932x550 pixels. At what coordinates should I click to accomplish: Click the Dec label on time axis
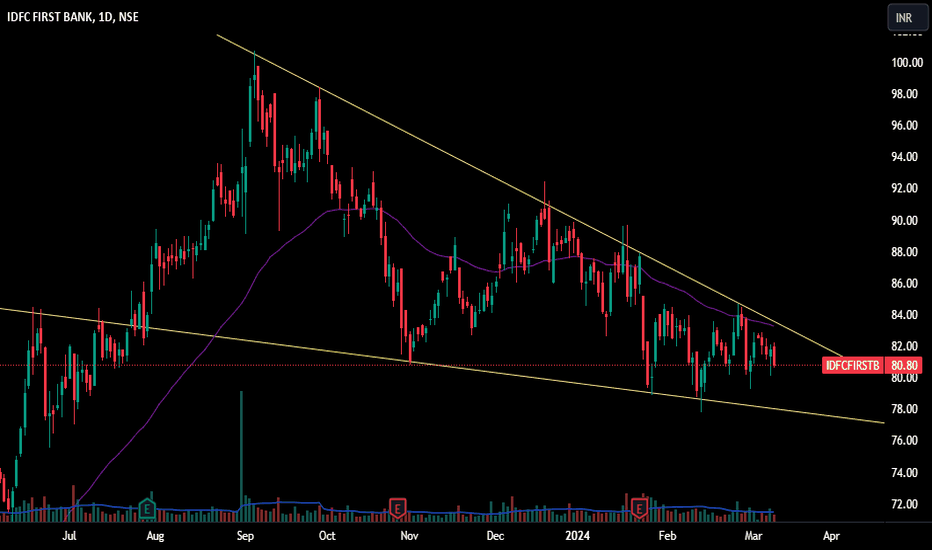(495, 536)
